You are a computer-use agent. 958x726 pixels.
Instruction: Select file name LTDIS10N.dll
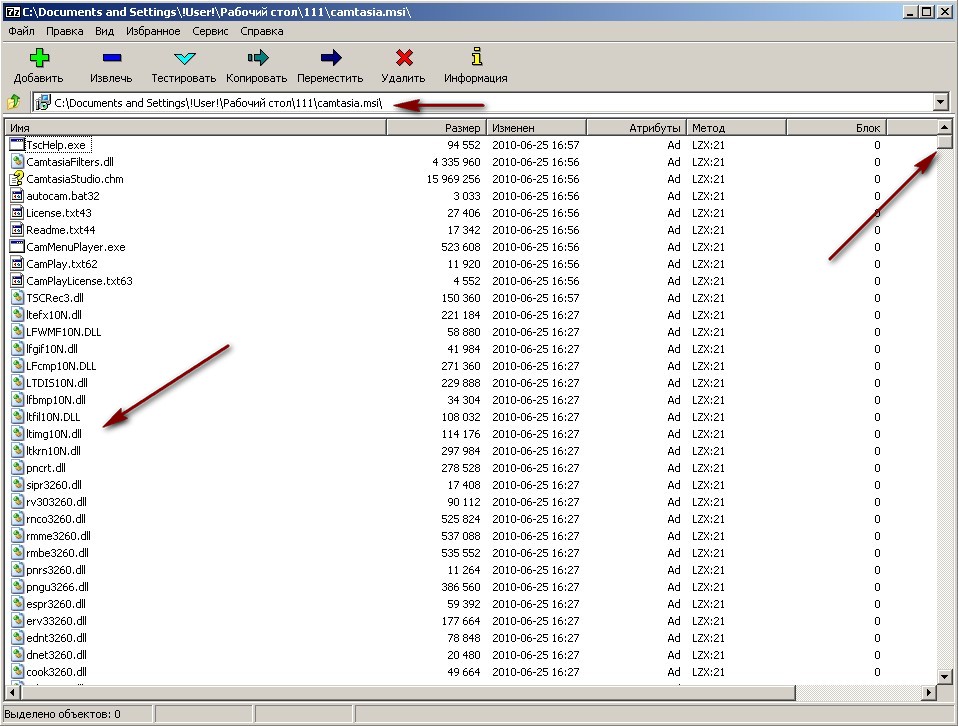tap(57, 383)
